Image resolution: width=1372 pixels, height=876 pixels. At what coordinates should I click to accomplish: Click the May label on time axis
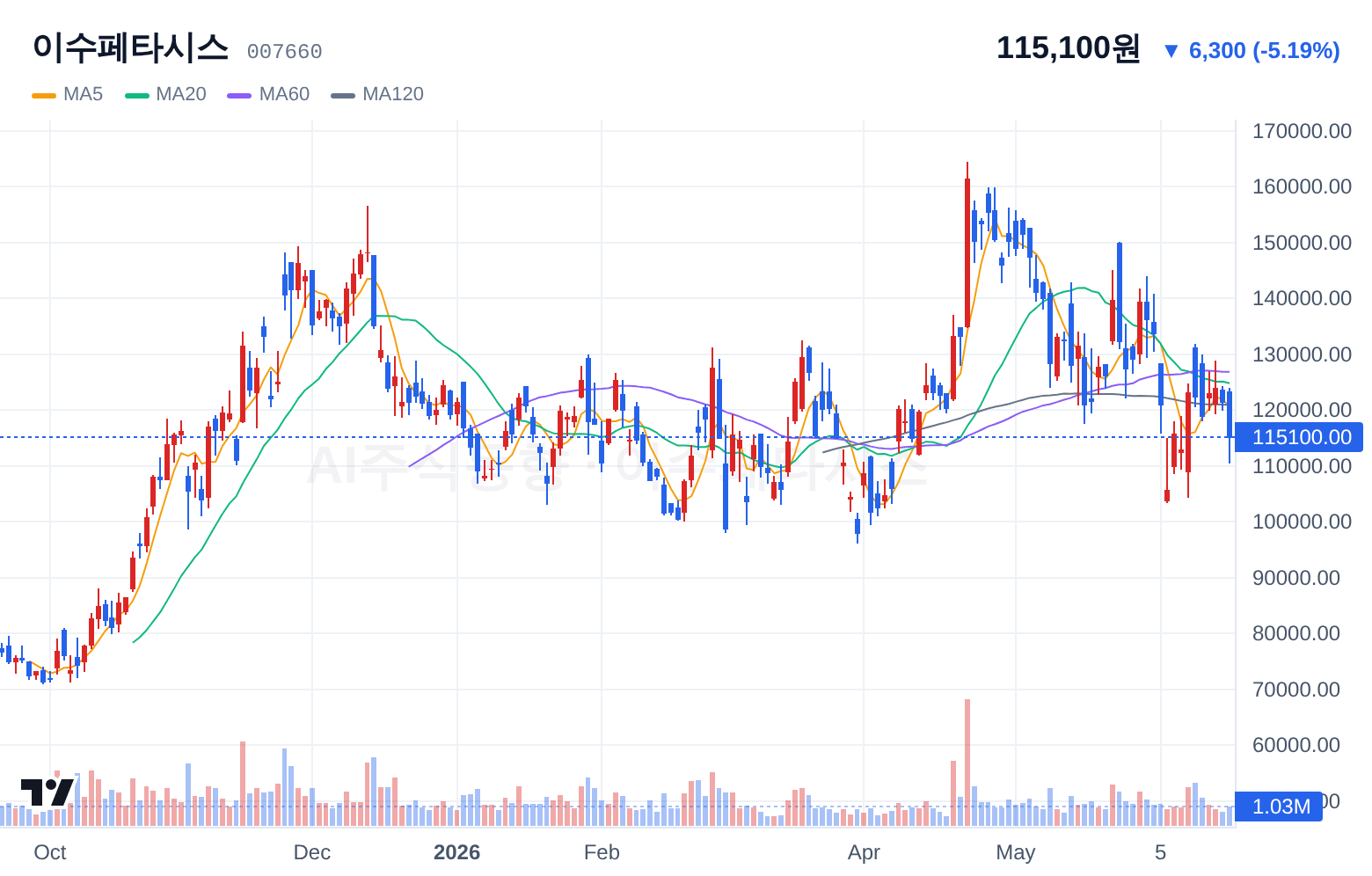tap(1016, 852)
